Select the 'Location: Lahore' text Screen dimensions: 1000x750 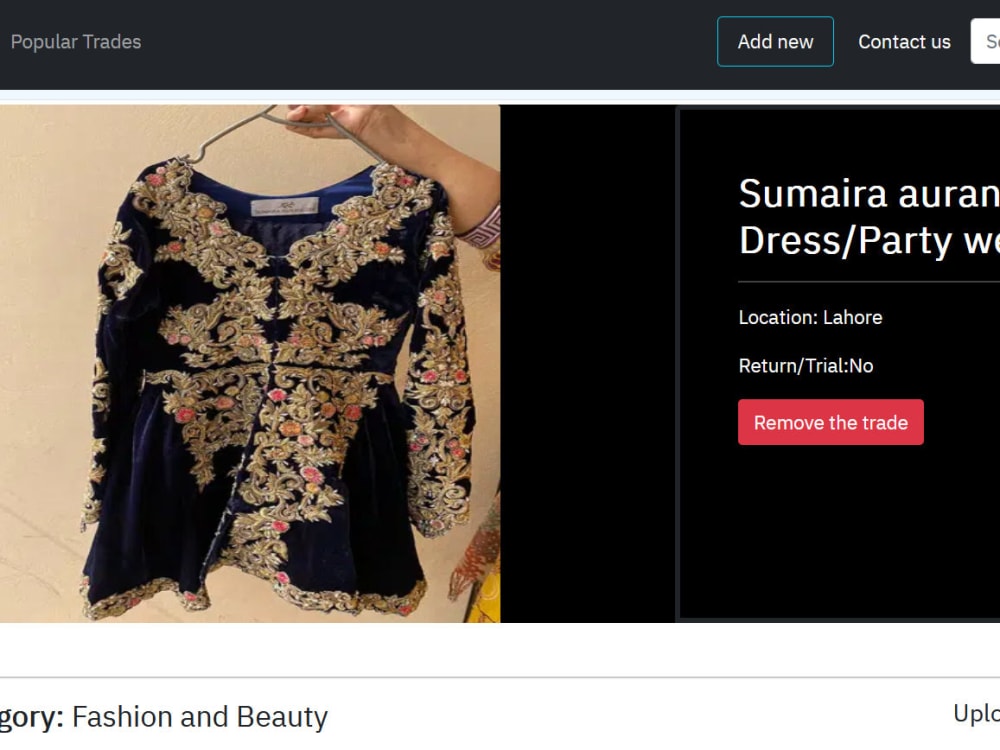pyautogui.click(x=810, y=318)
